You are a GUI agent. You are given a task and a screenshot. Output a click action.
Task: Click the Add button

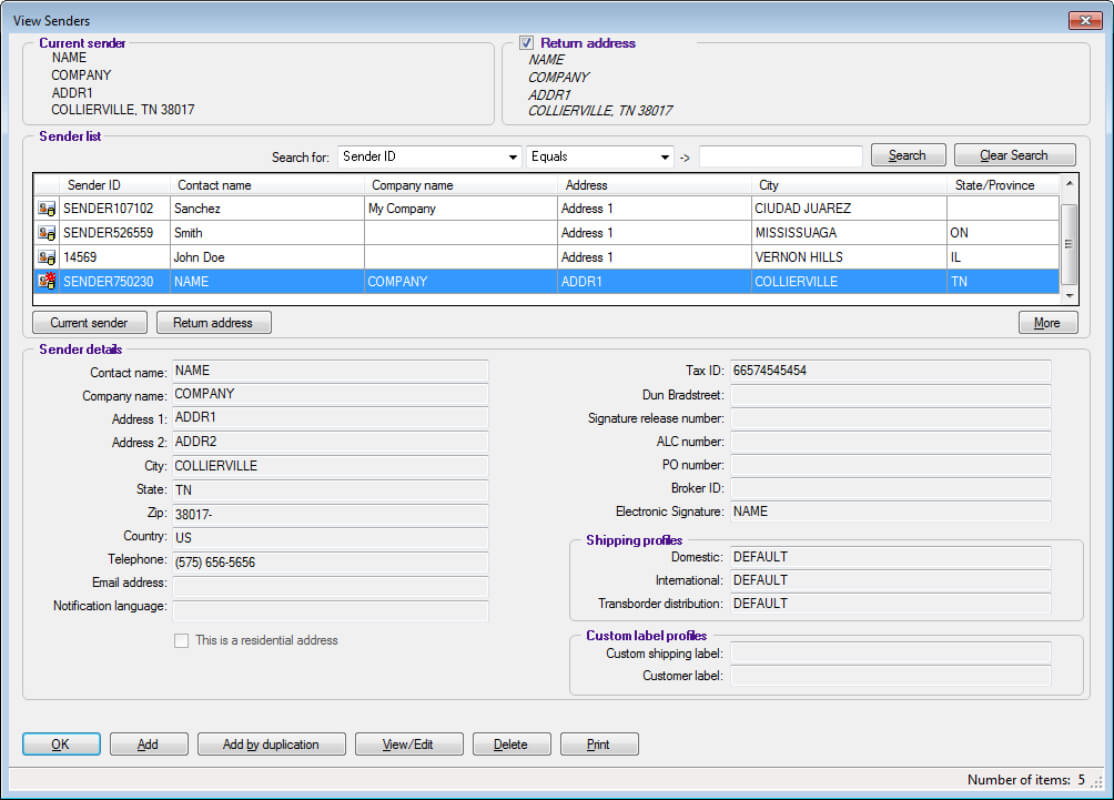[148, 744]
